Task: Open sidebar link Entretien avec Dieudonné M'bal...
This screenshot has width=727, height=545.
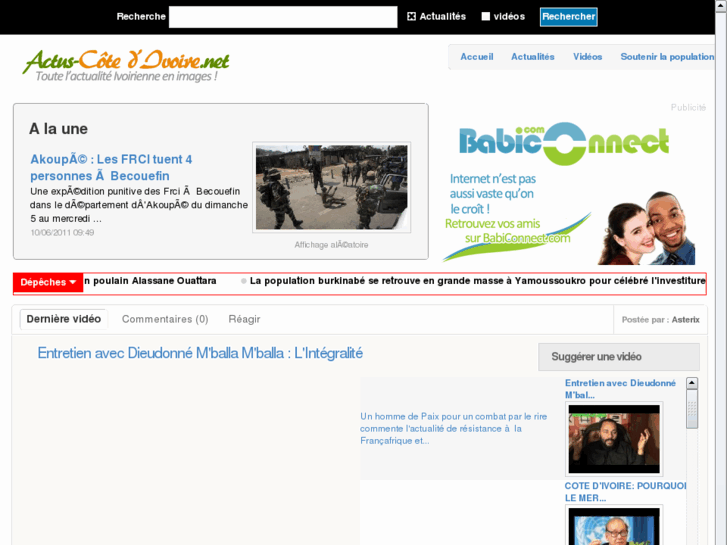Action: (620, 389)
